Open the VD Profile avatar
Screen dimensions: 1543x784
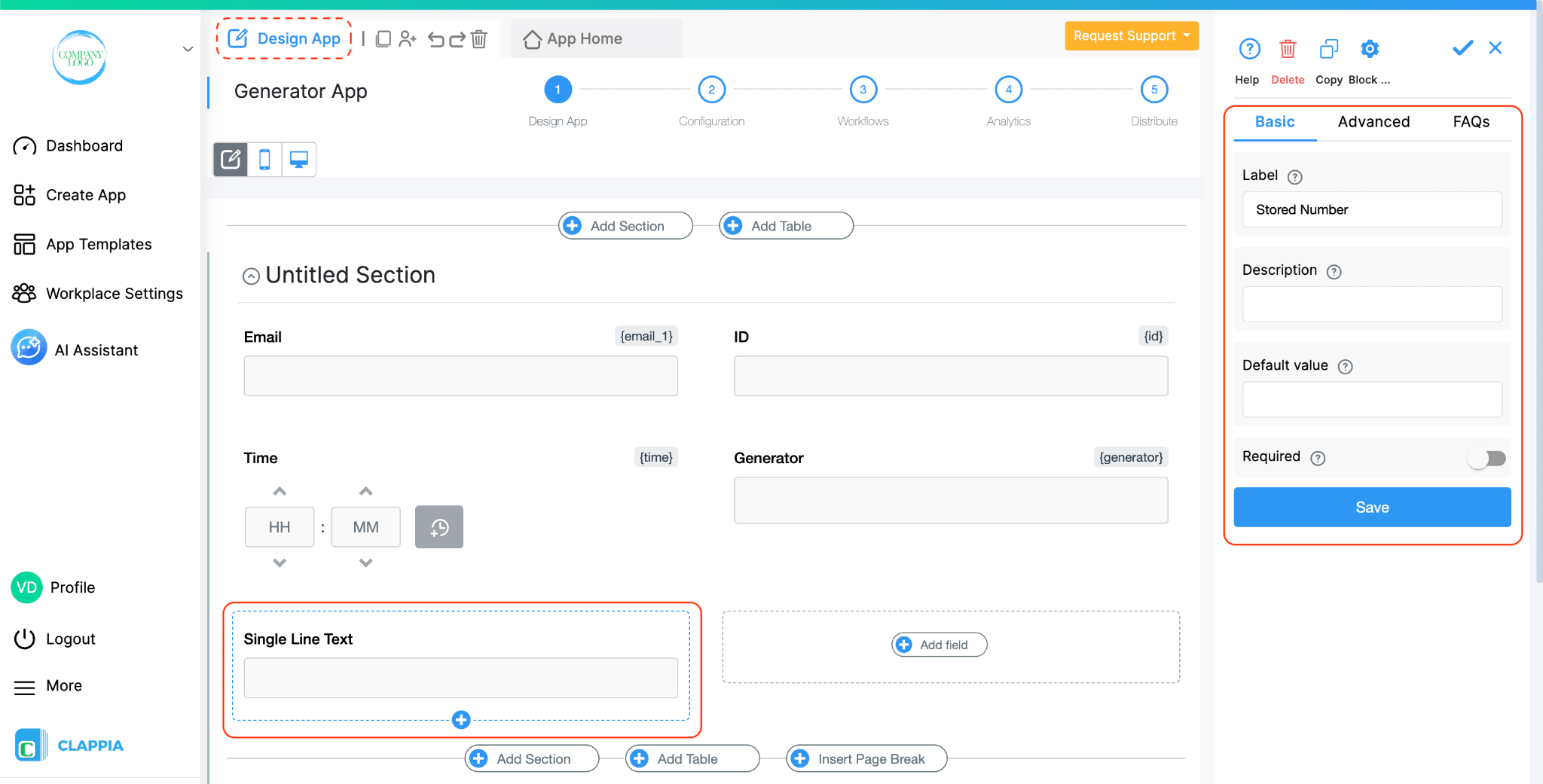[26, 587]
